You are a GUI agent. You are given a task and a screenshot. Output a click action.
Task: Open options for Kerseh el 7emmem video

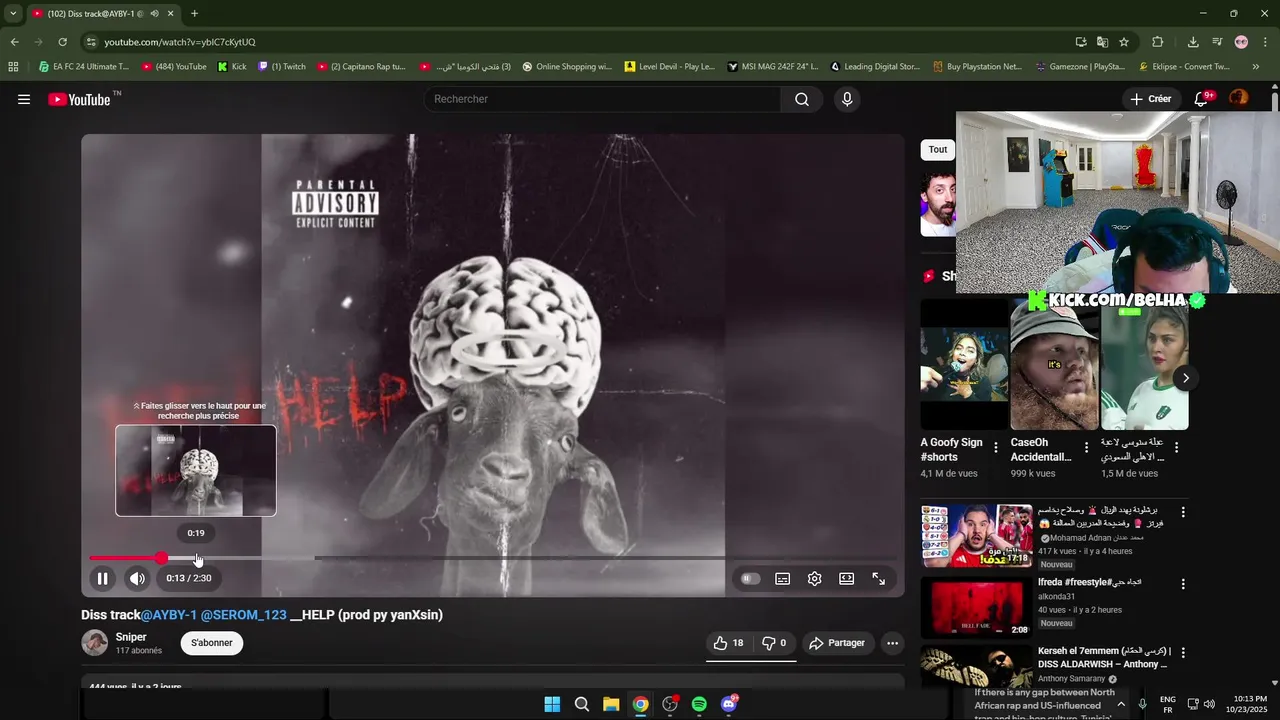coord(1183,653)
